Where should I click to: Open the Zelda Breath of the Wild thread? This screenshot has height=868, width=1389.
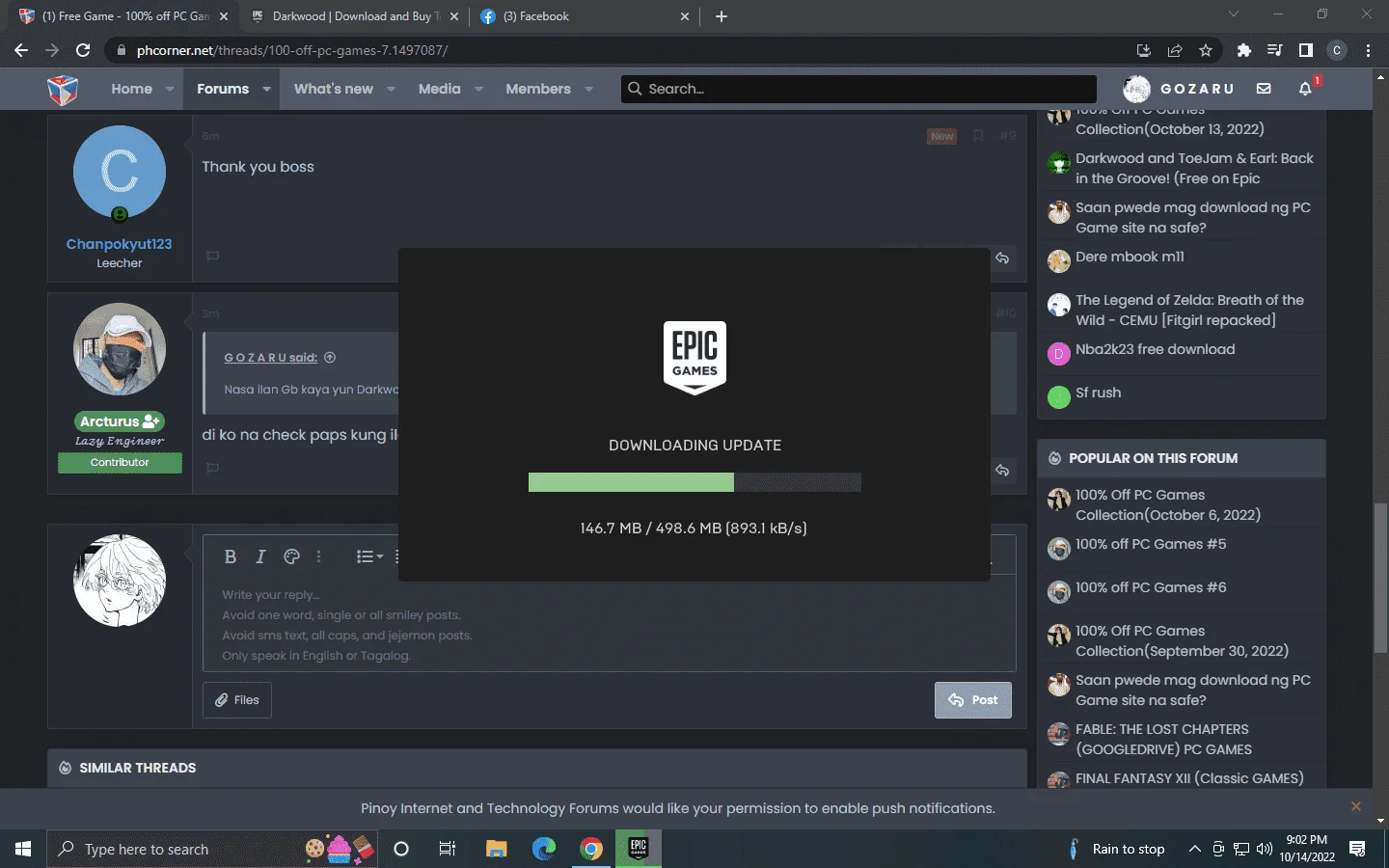point(1189,310)
